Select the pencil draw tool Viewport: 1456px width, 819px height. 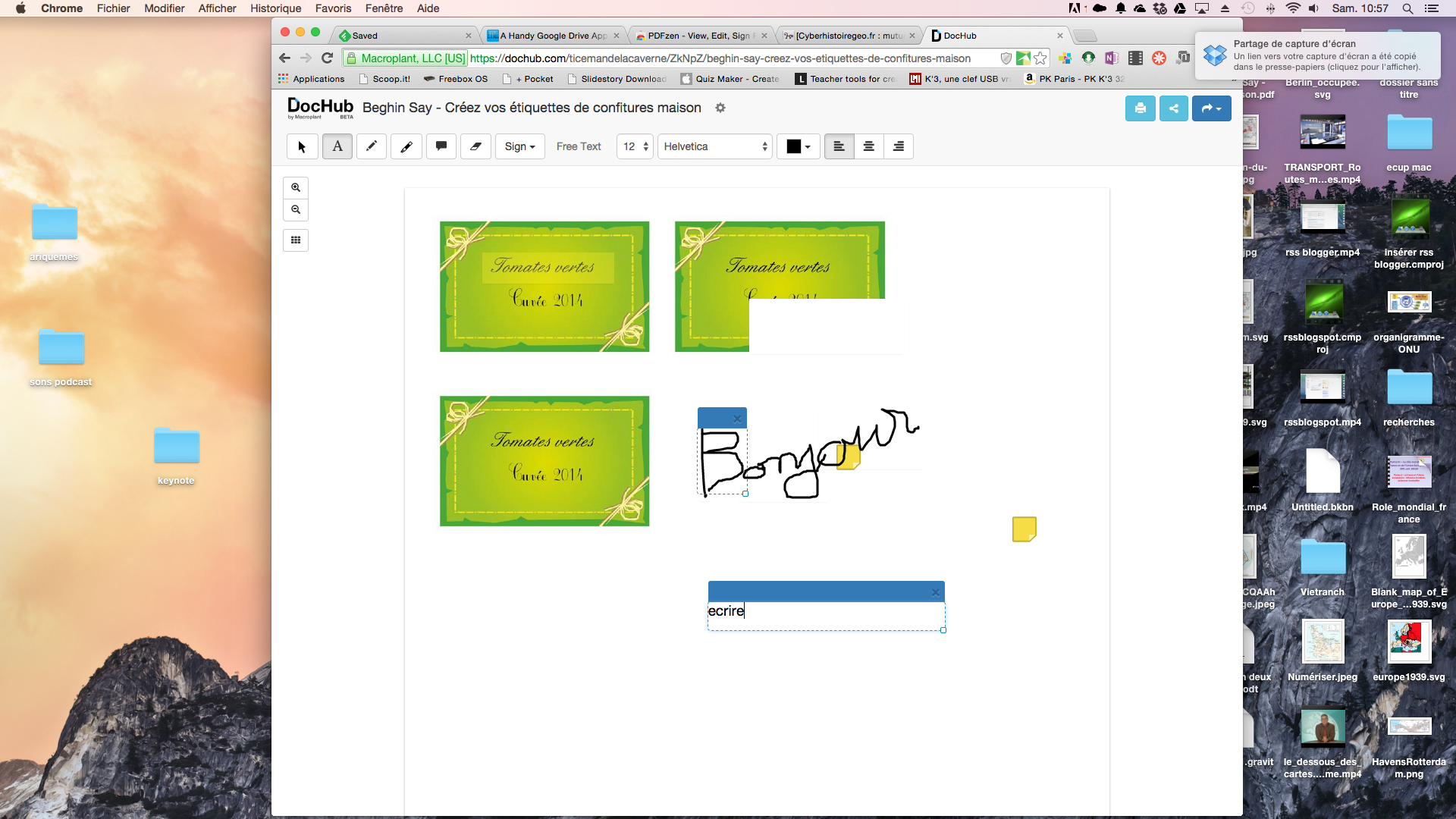(371, 146)
